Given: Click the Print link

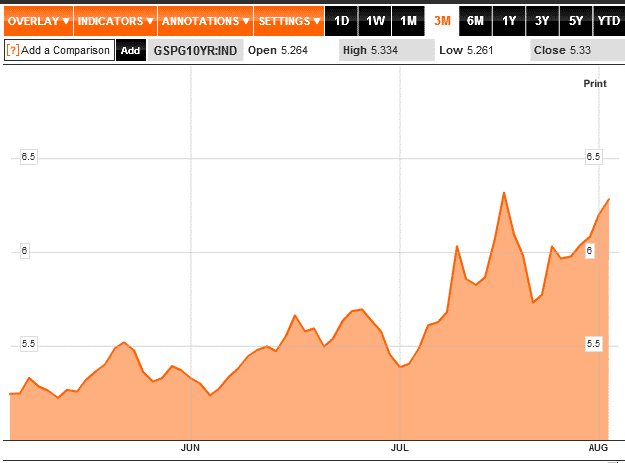Looking at the screenshot, I should coord(594,84).
